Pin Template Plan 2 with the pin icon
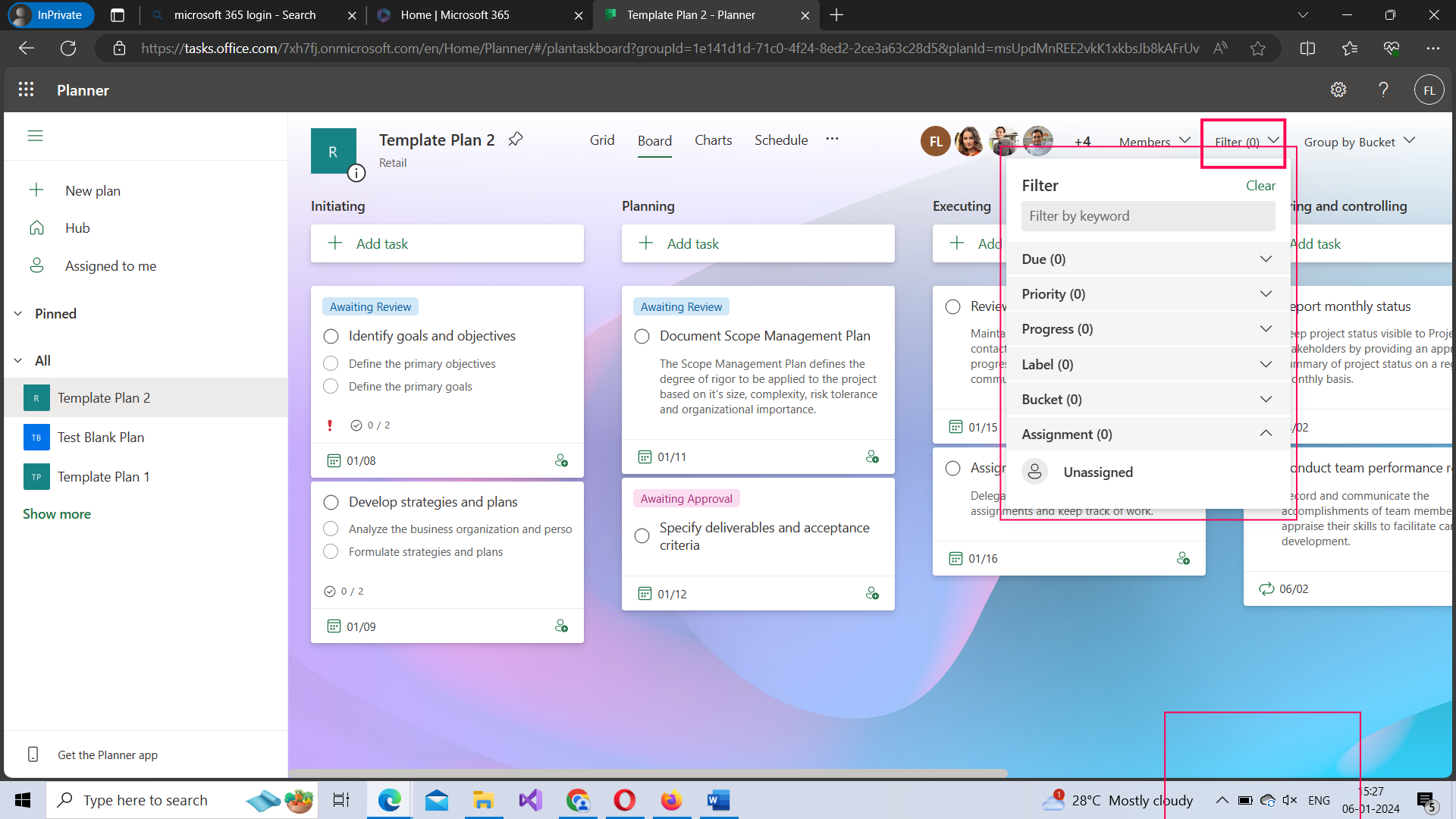This screenshot has height=819, width=1456. tap(516, 139)
